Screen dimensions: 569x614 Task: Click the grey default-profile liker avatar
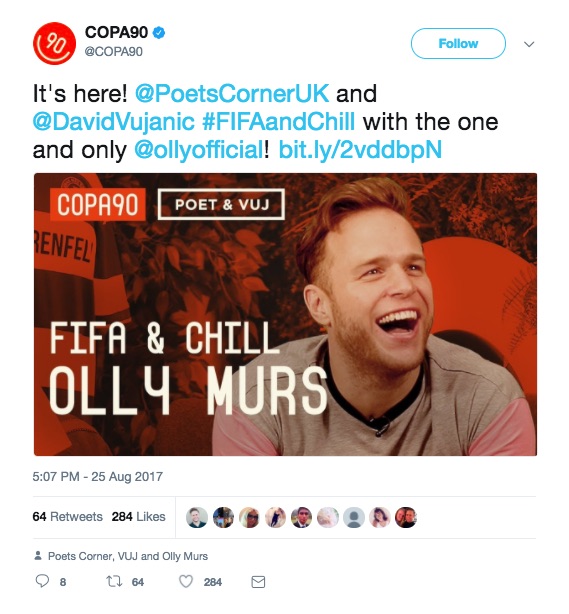(354, 517)
